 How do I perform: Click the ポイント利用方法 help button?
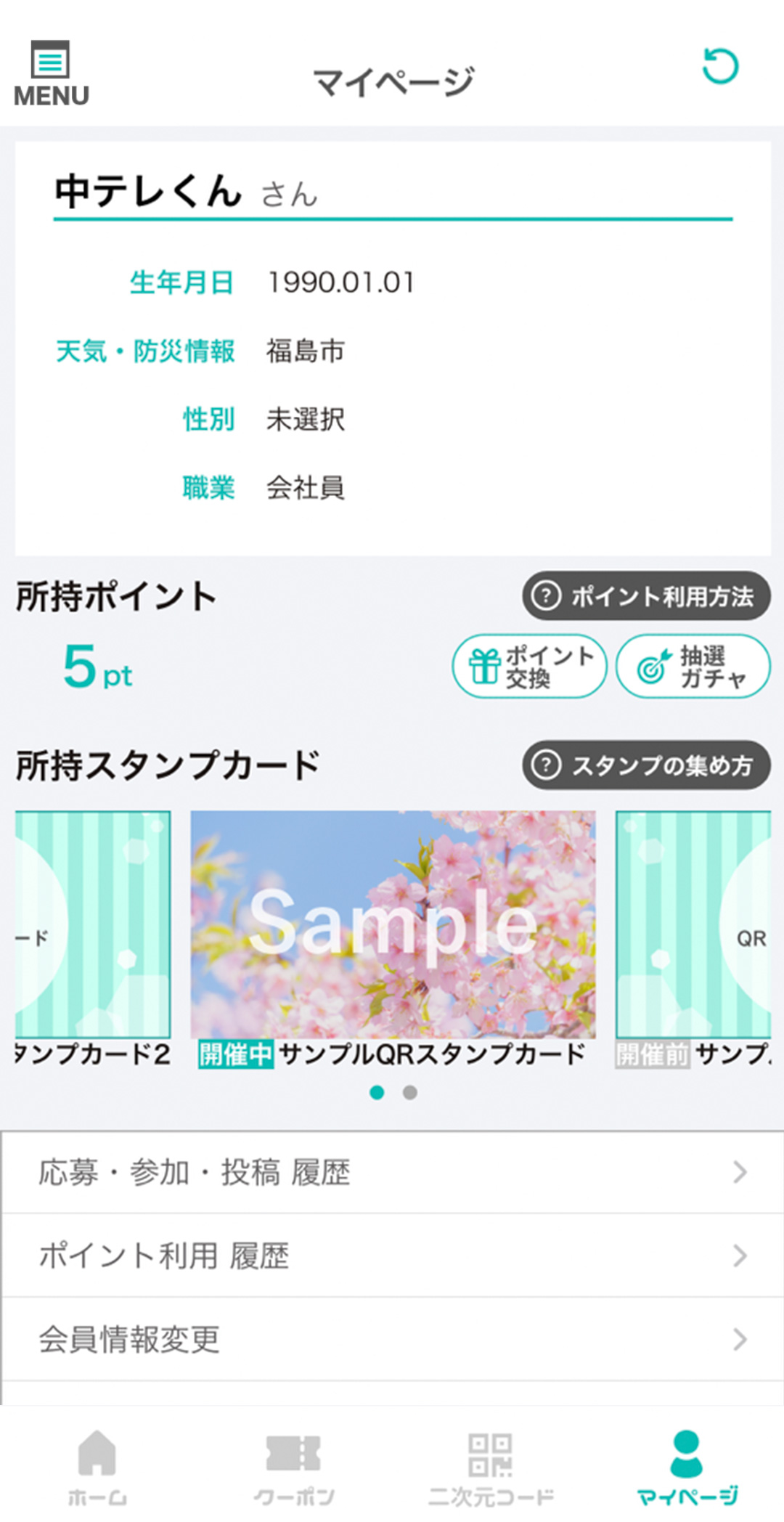point(646,596)
